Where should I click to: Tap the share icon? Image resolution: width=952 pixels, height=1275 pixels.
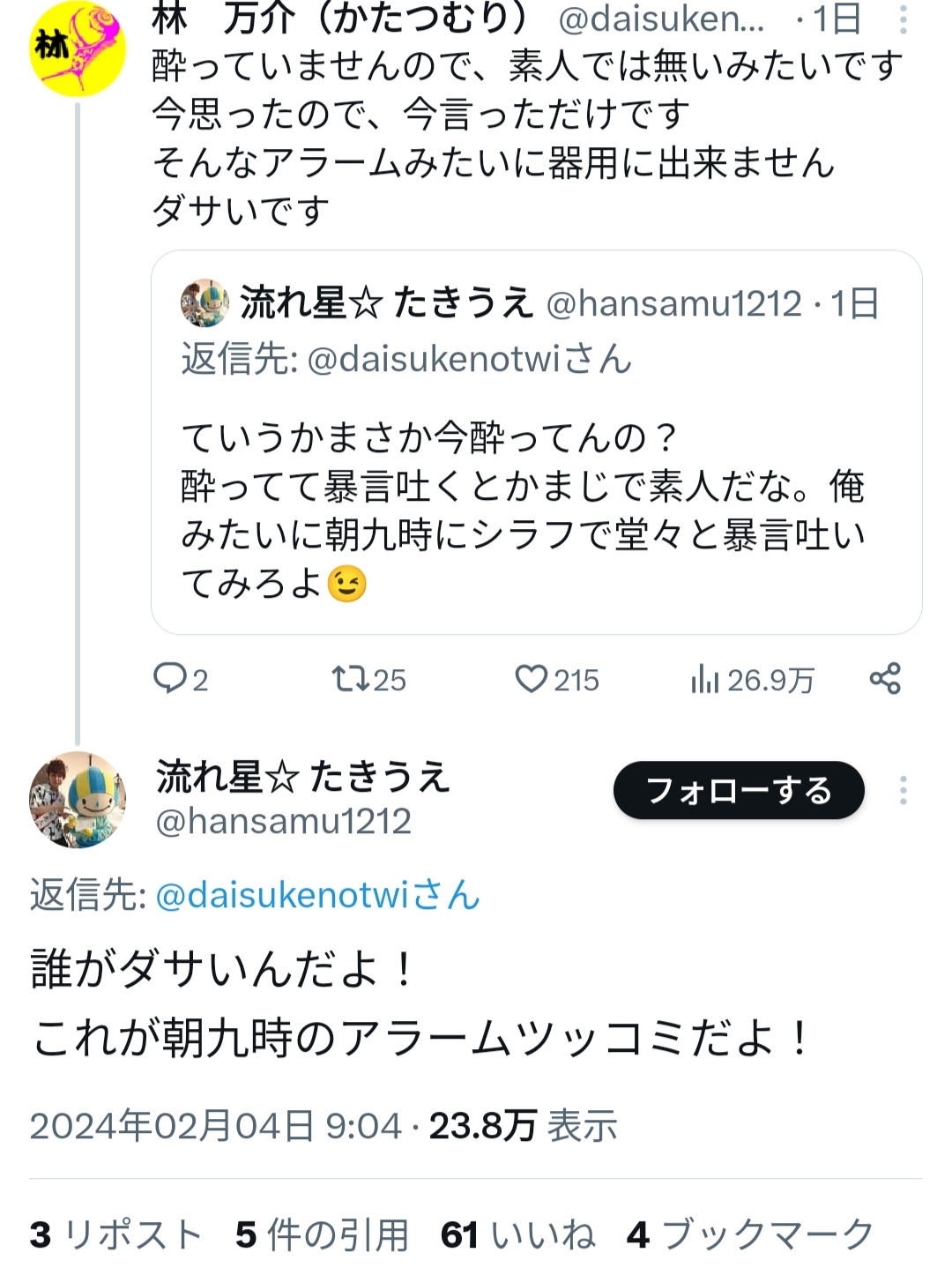click(885, 679)
